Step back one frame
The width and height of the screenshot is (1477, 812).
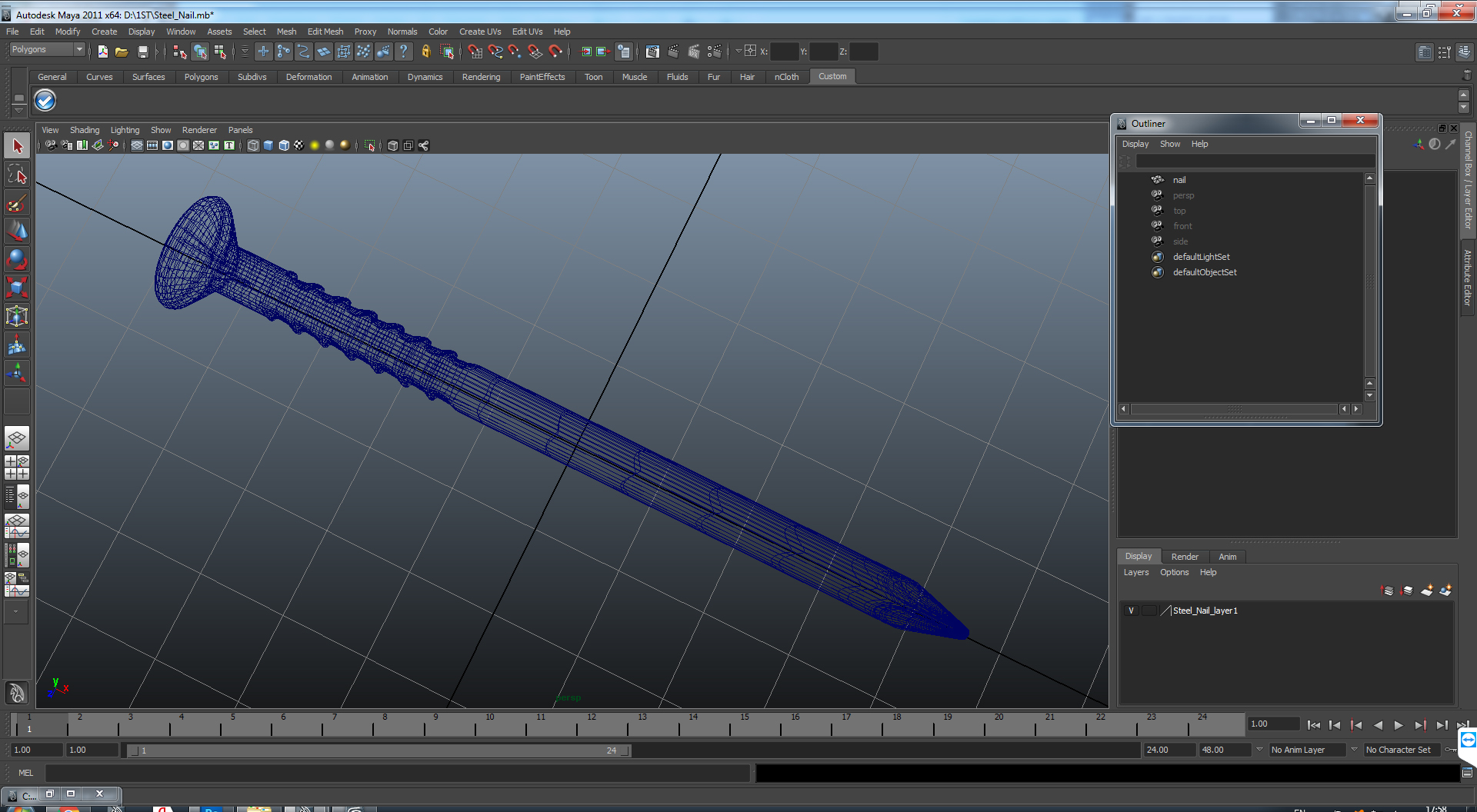1335,725
